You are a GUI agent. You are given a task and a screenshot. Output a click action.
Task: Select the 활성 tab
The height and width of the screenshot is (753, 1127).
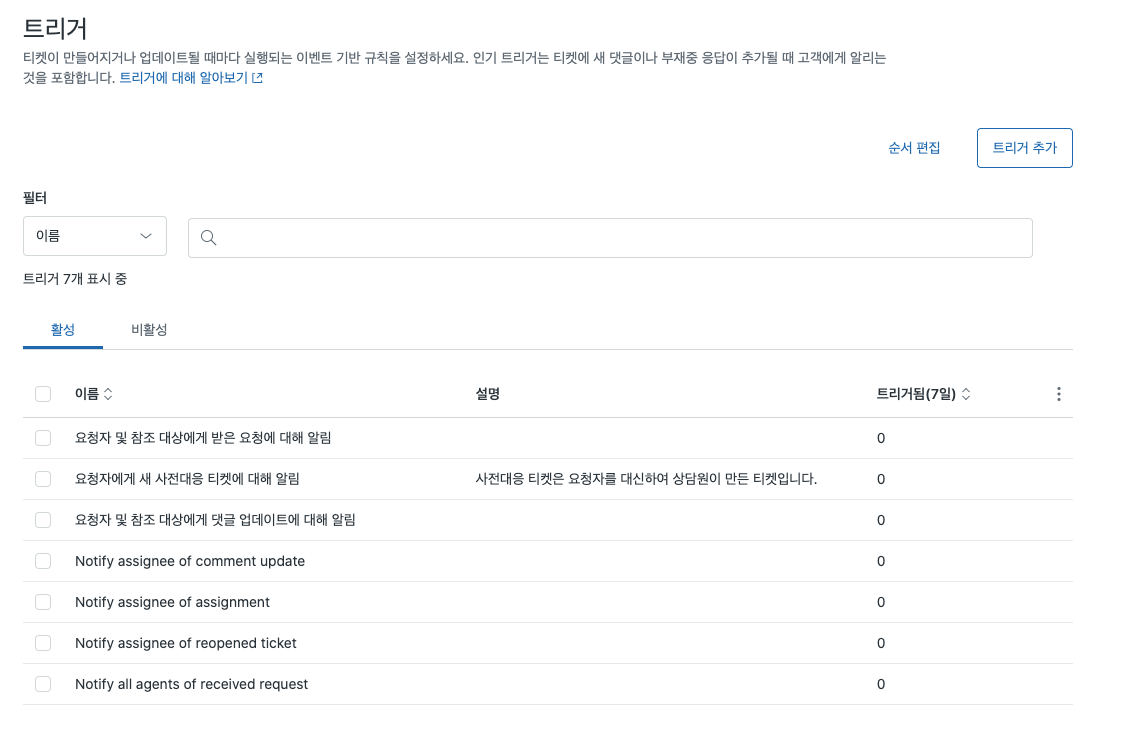[x=63, y=330]
